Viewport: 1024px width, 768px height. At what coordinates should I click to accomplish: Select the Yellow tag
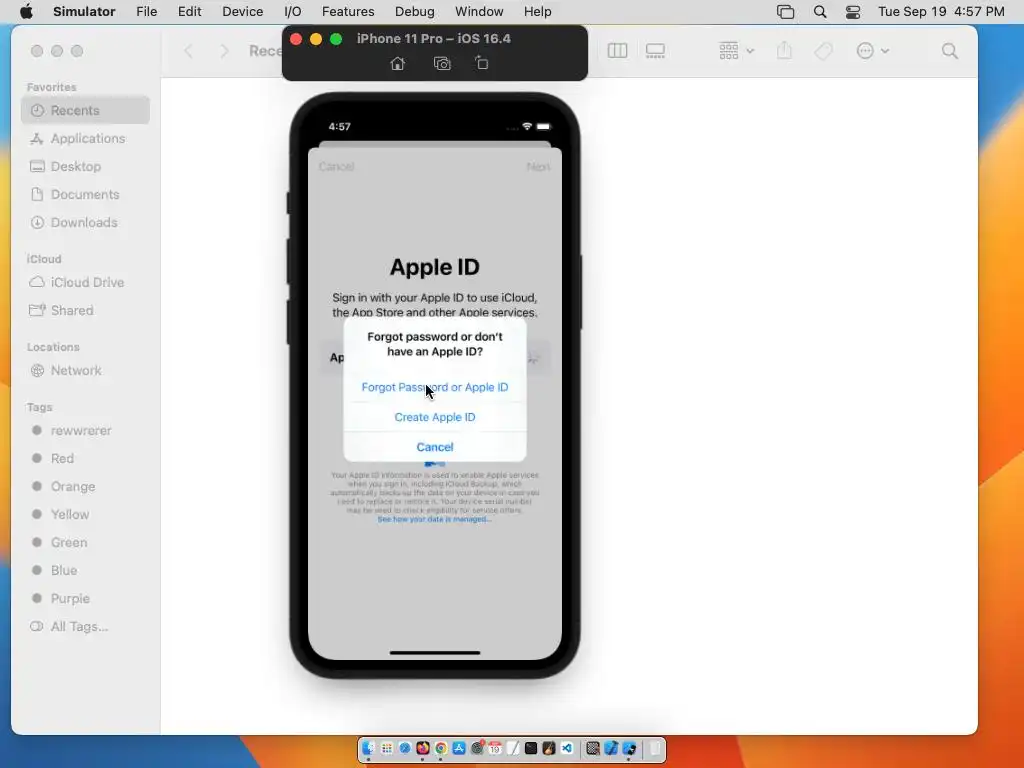tap(86, 515)
